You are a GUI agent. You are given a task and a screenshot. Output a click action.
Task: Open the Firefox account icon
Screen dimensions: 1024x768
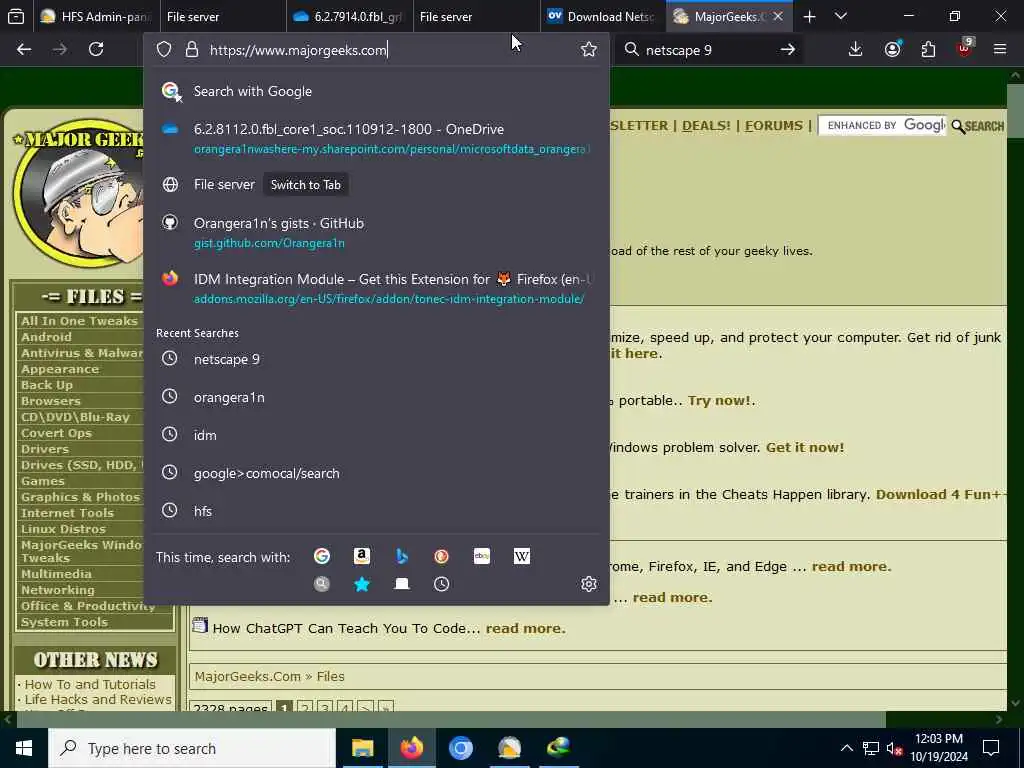click(892, 49)
